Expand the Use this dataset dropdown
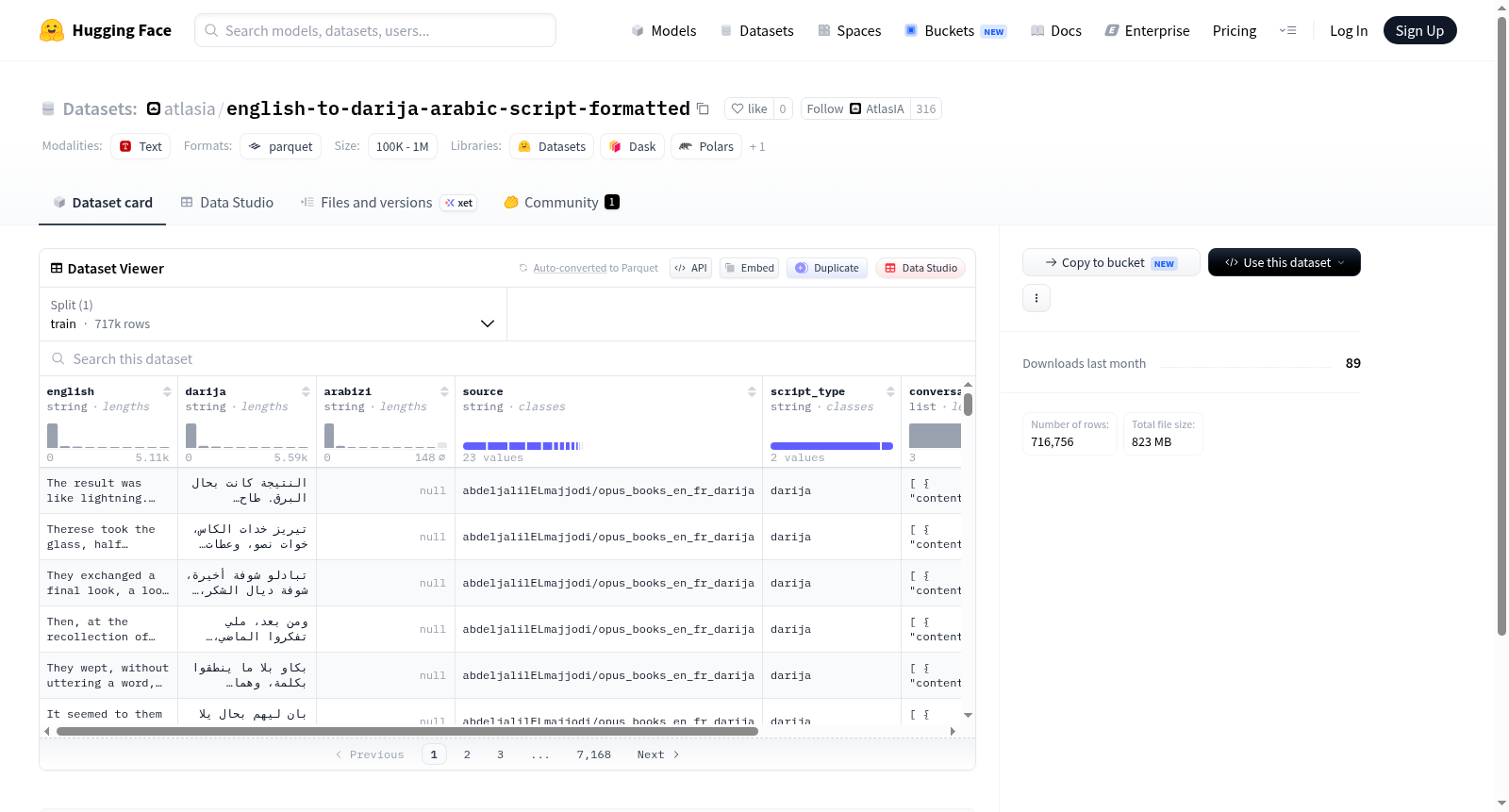This screenshot has height=812, width=1509. pyautogui.click(x=1284, y=262)
